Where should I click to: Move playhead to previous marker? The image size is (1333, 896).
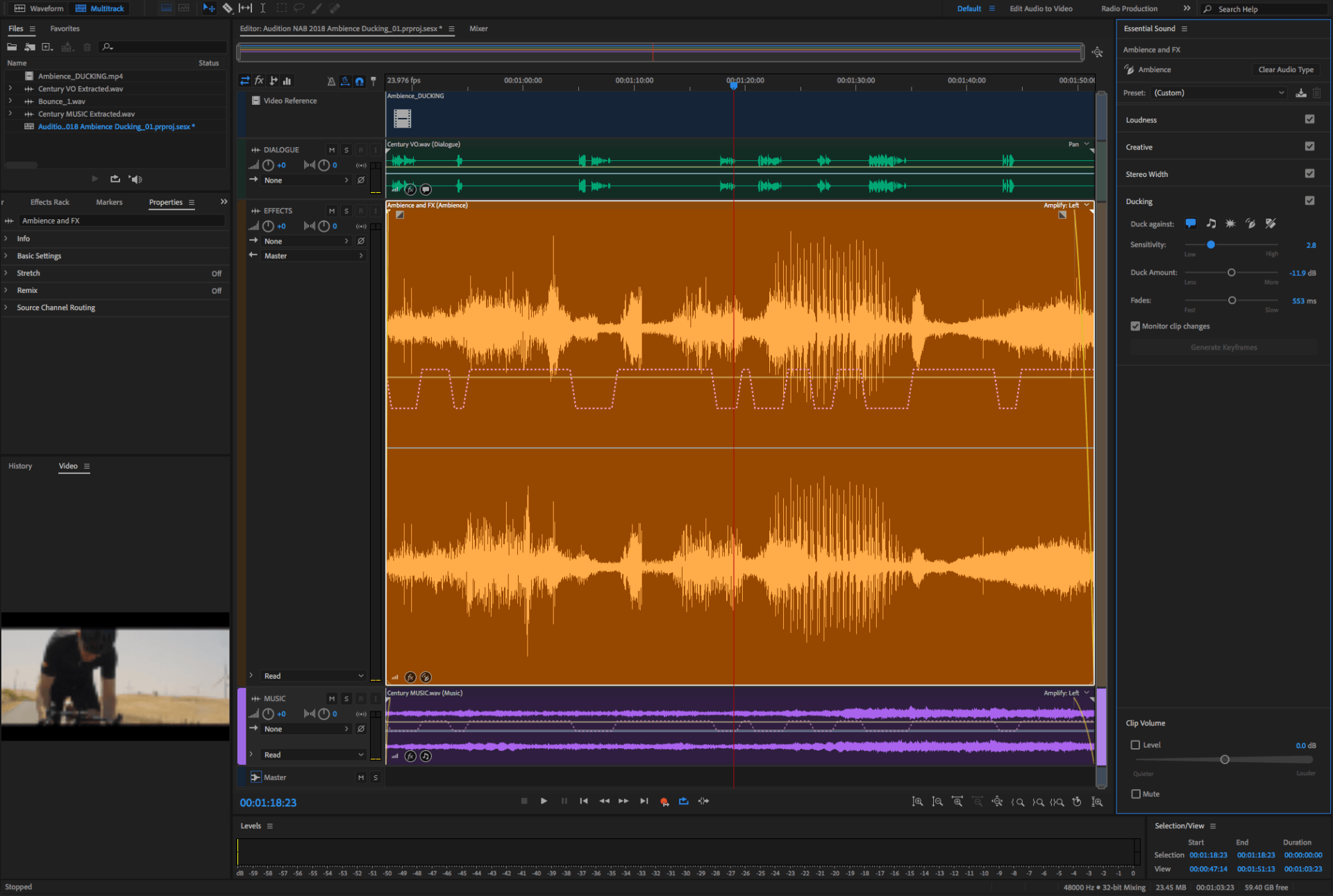(x=584, y=801)
